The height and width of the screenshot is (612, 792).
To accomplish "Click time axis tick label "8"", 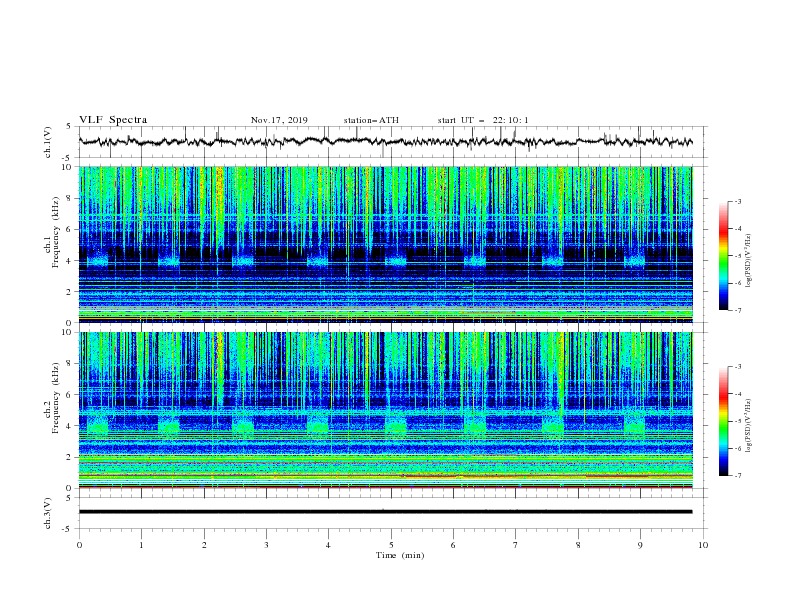I will [x=578, y=545].
